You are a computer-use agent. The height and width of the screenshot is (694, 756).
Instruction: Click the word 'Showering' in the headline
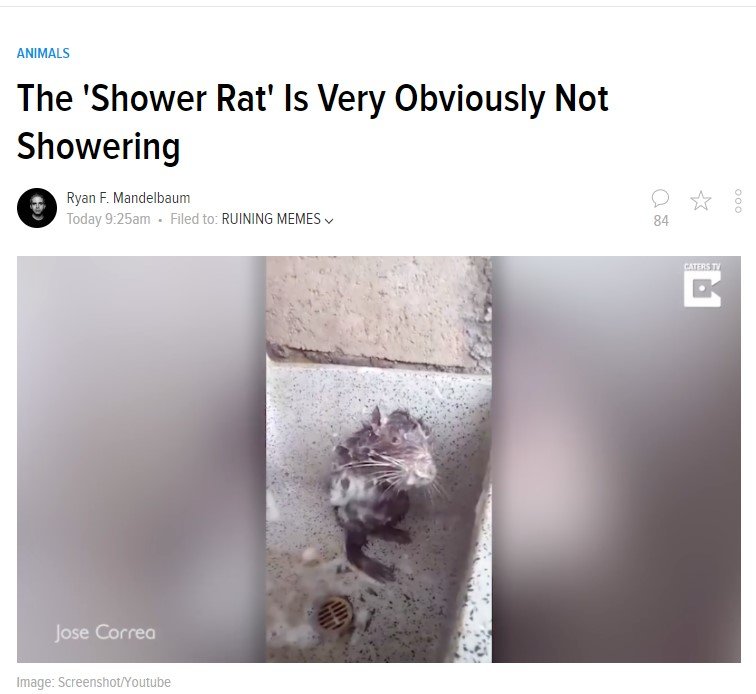(99, 146)
